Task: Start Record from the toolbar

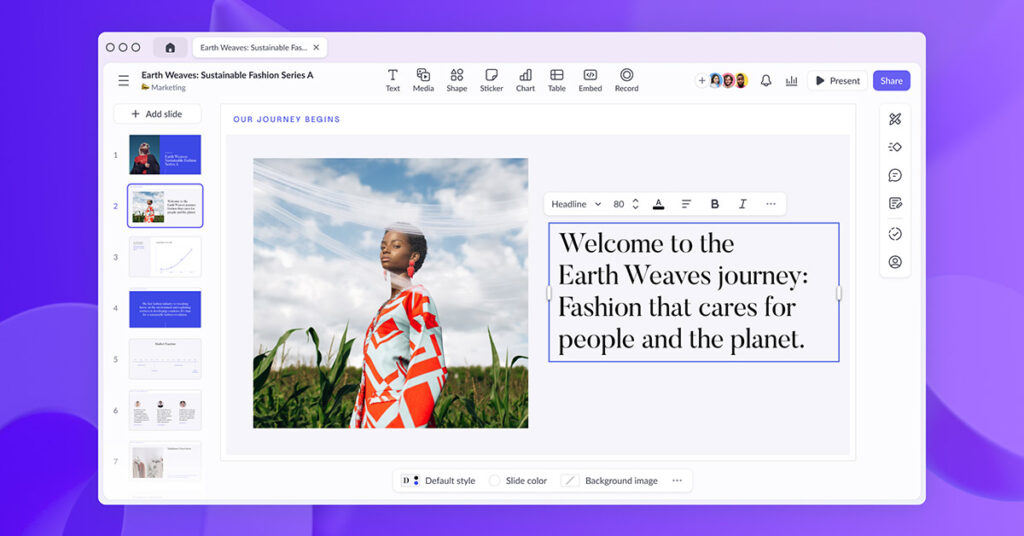Action: 626,80
